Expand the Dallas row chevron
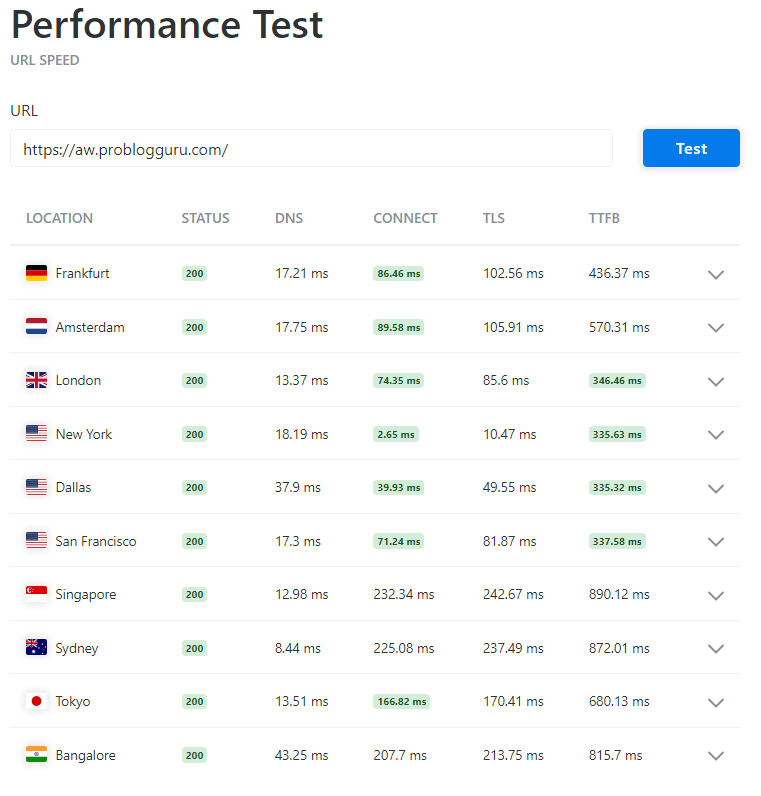The image size is (761, 796). (715, 488)
